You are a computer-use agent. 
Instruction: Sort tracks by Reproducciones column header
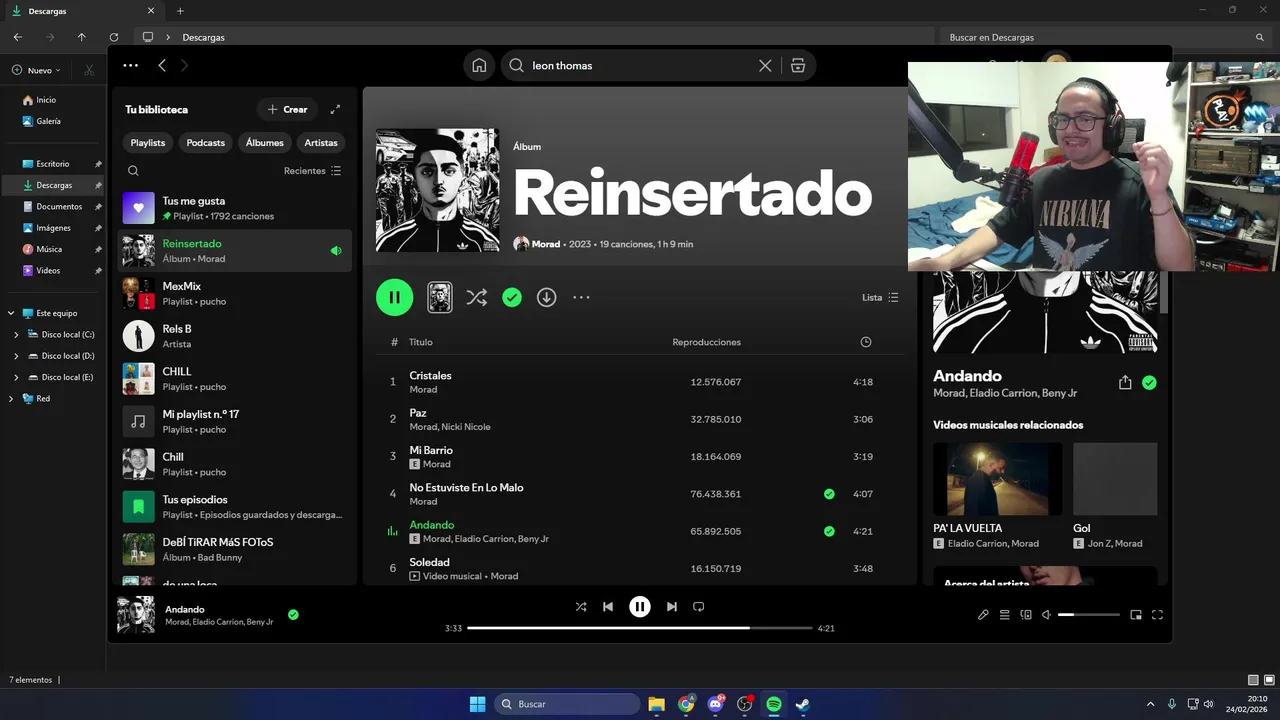pos(706,342)
